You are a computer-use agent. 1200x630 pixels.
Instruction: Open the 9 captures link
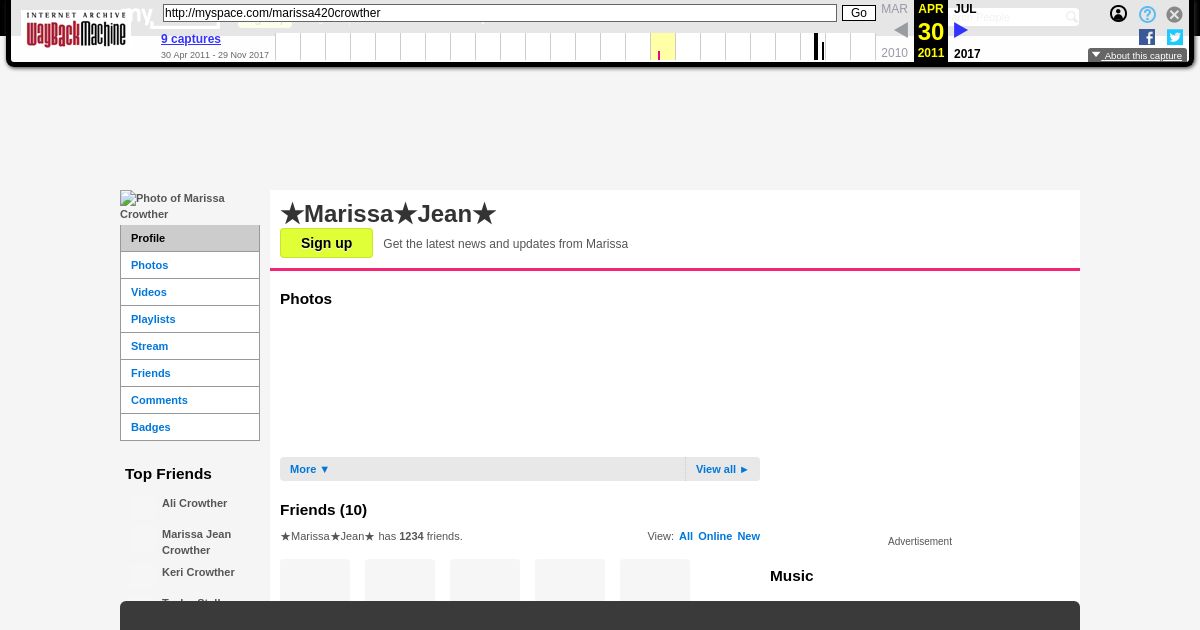tap(191, 39)
